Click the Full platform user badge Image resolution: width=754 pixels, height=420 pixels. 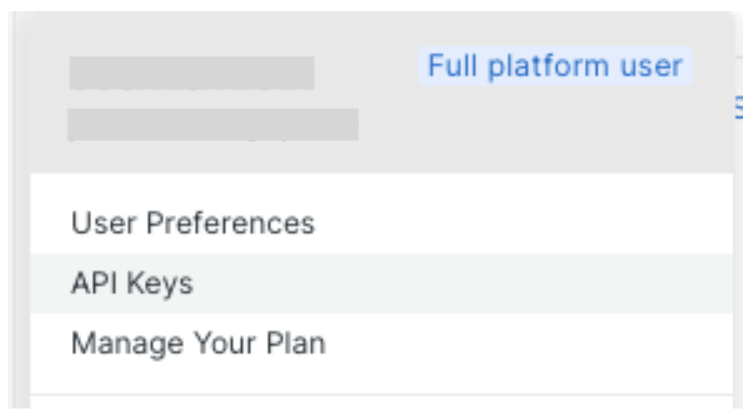pyautogui.click(x=555, y=67)
